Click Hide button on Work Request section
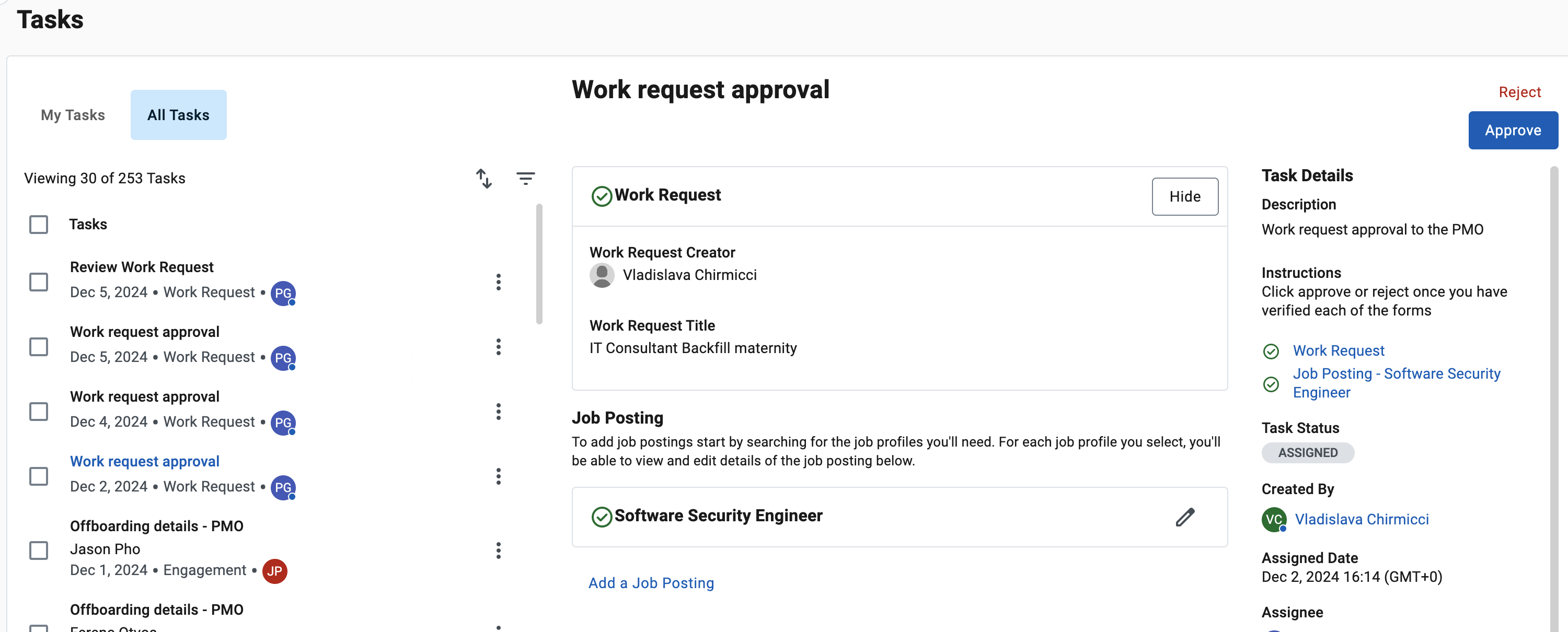The width and height of the screenshot is (1568, 632). [x=1186, y=196]
